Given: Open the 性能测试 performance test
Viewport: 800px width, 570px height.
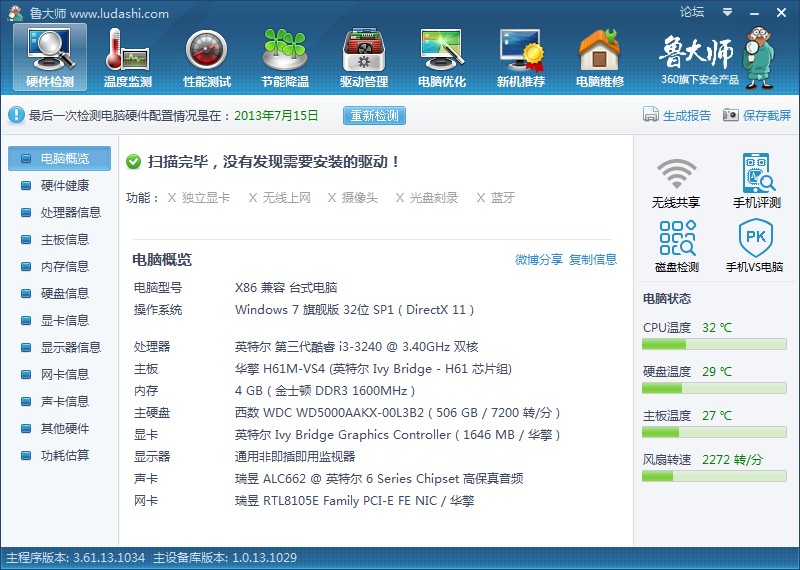Looking at the screenshot, I should coord(207,58).
